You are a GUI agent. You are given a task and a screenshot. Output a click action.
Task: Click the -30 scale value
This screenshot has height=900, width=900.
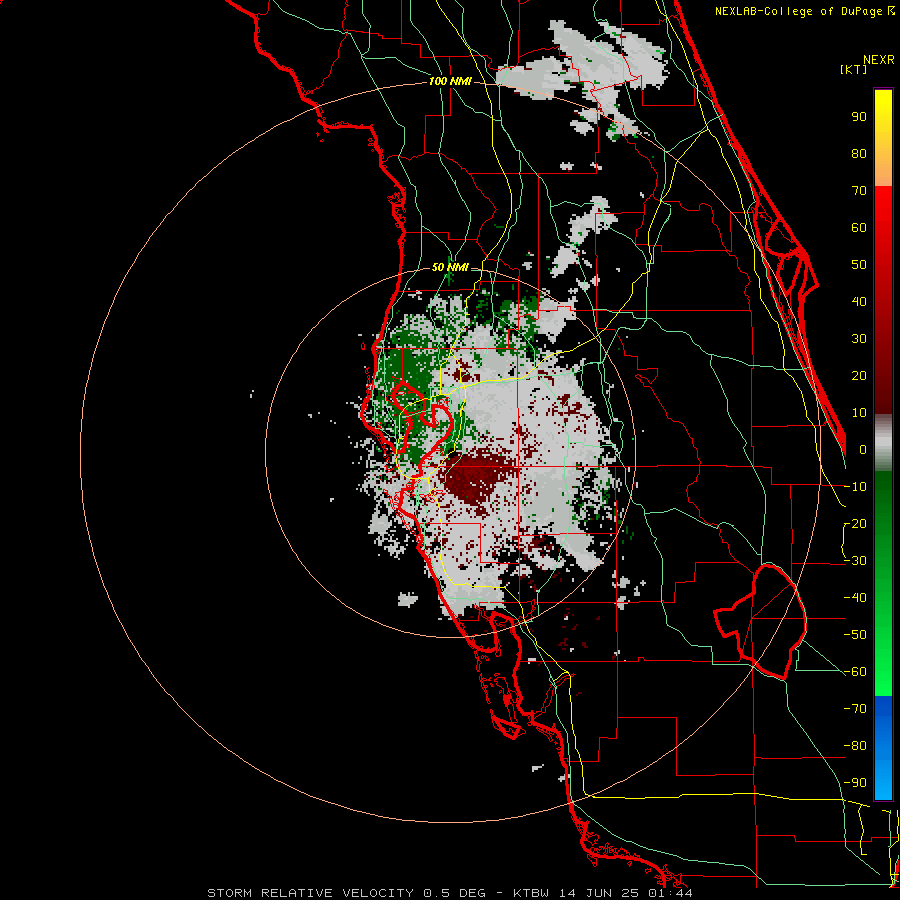point(855,561)
